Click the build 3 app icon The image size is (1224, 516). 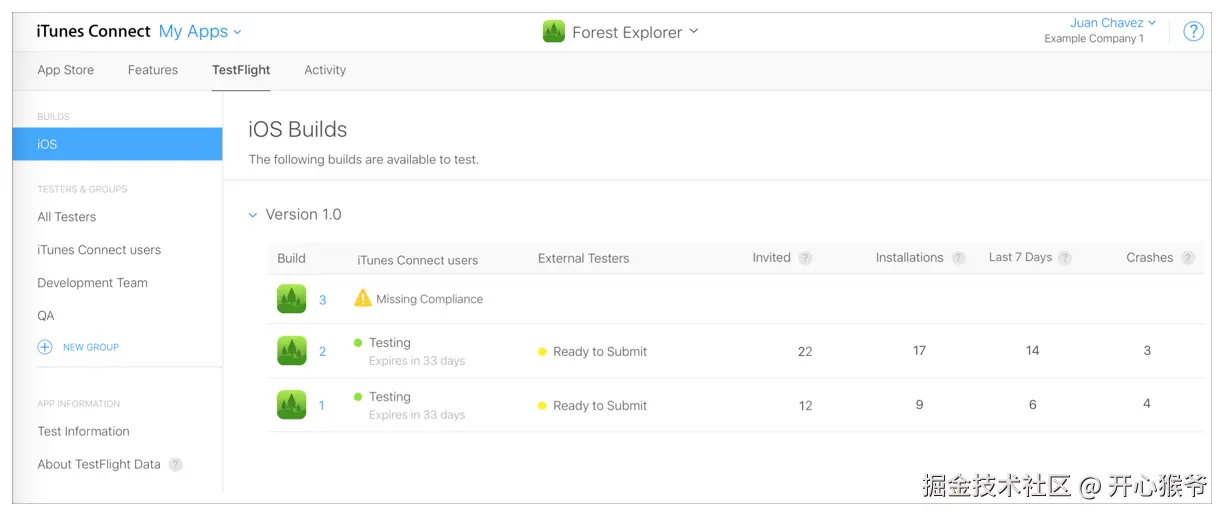click(292, 299)
